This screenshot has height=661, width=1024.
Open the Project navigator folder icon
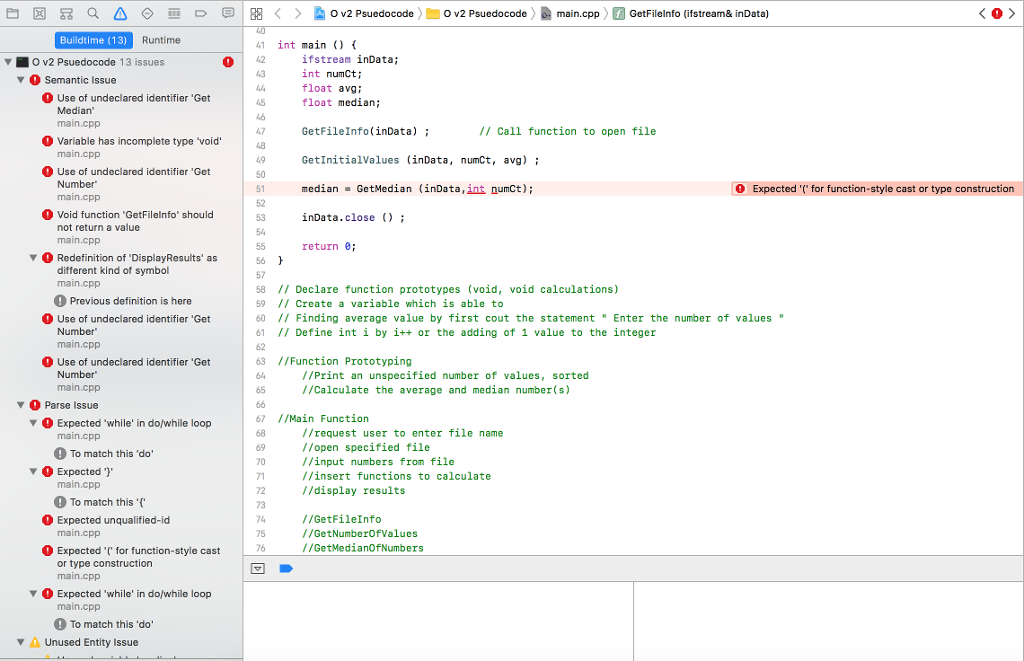tap(13, 13)
